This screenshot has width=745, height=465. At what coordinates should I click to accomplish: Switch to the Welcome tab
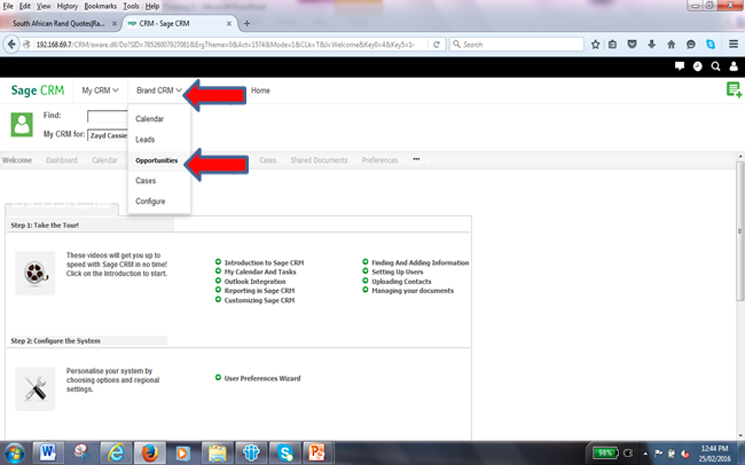point(17,160)
